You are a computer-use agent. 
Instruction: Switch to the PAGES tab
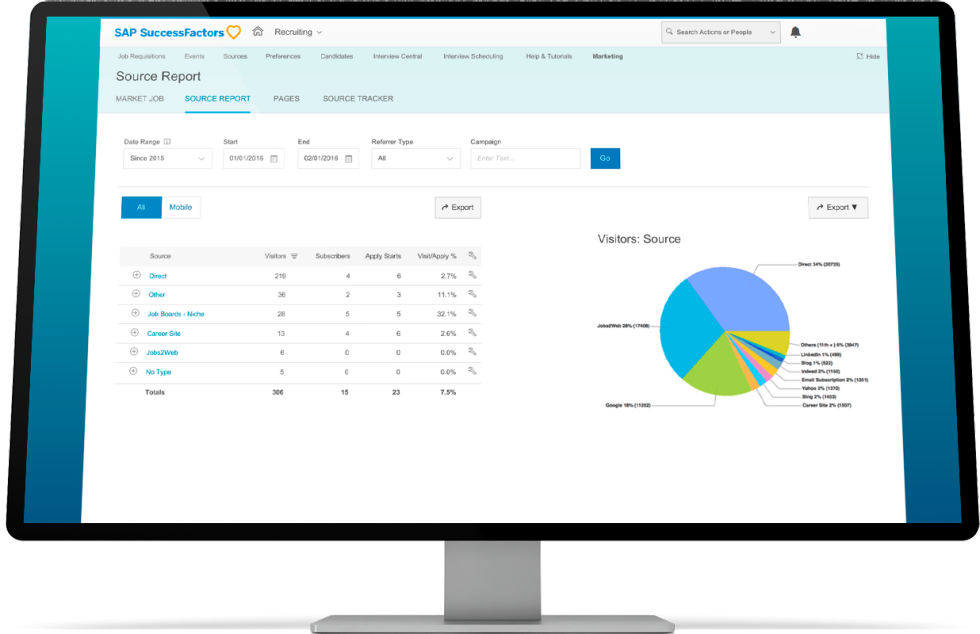pyautogui.click(x=286, y=99)
